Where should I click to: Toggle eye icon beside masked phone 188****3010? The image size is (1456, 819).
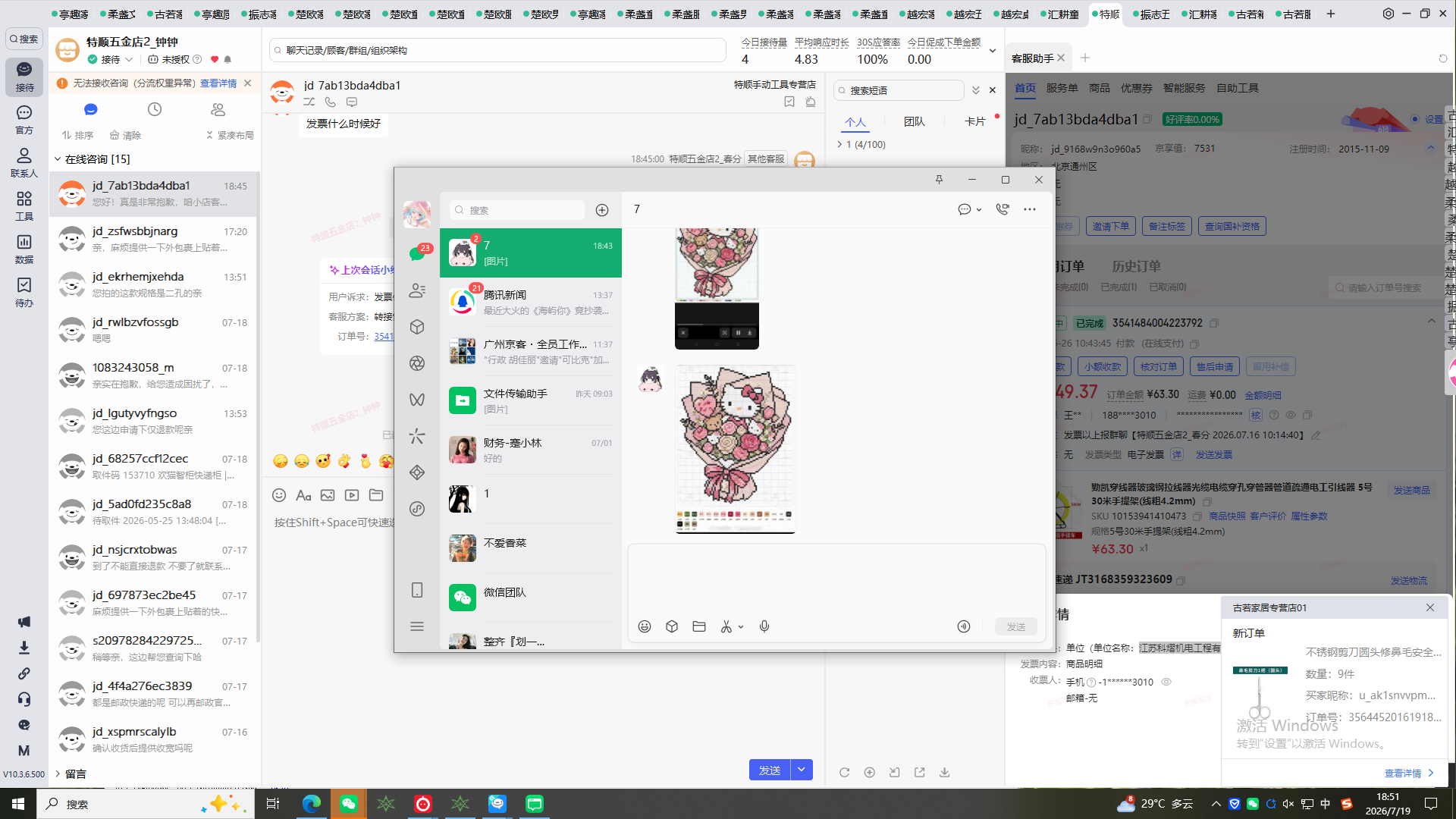(1291, 415)
